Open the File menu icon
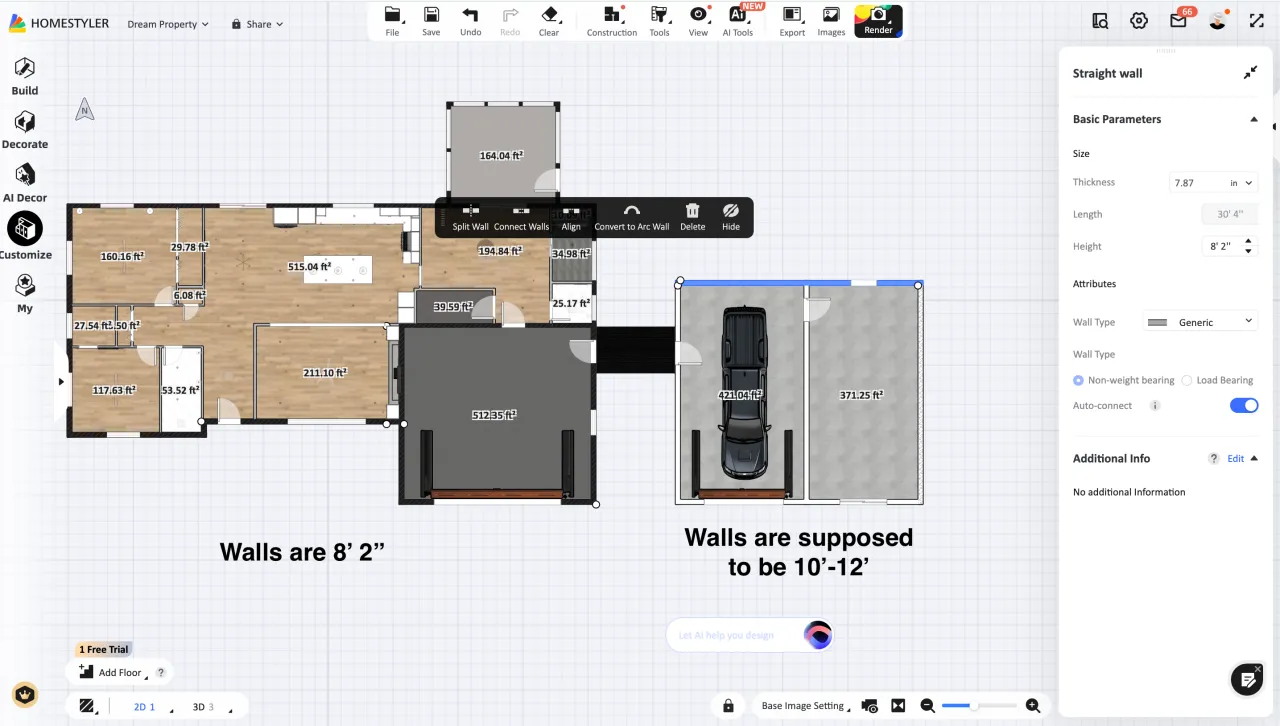The height and width of the screenshot is (726, 1280). [392, 15]
